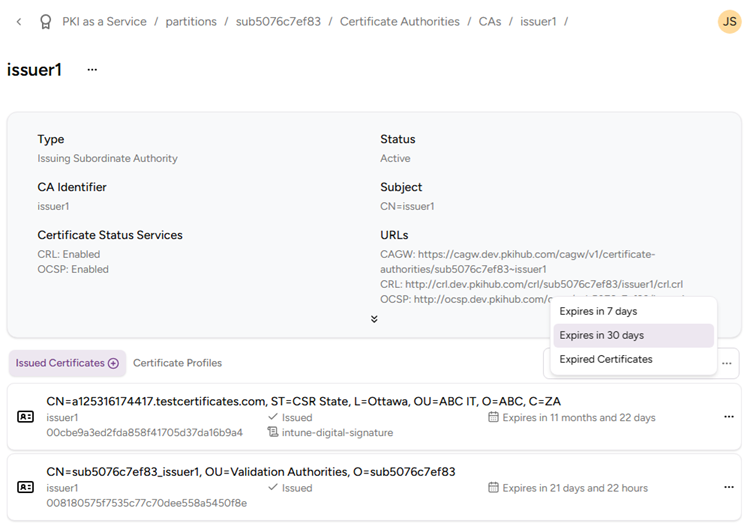Image resolution: width=750 pixels, height=529 pixels.
Task: Open the more options menu beside issuer1 title
Action: pyautogui.click(x=92, y=70)
